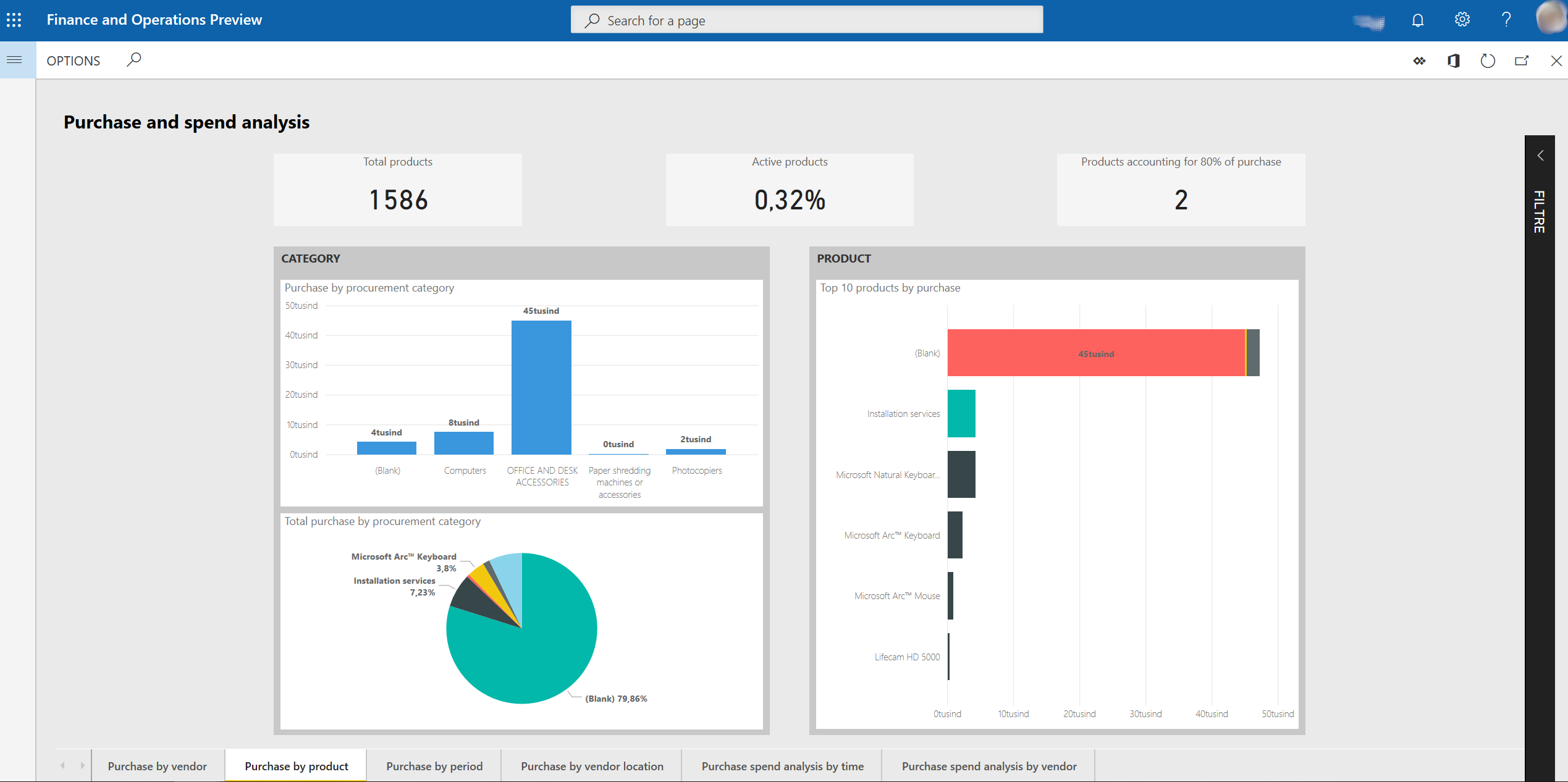
Task: Open the settings gear icon
Action: coord(1459,19)
